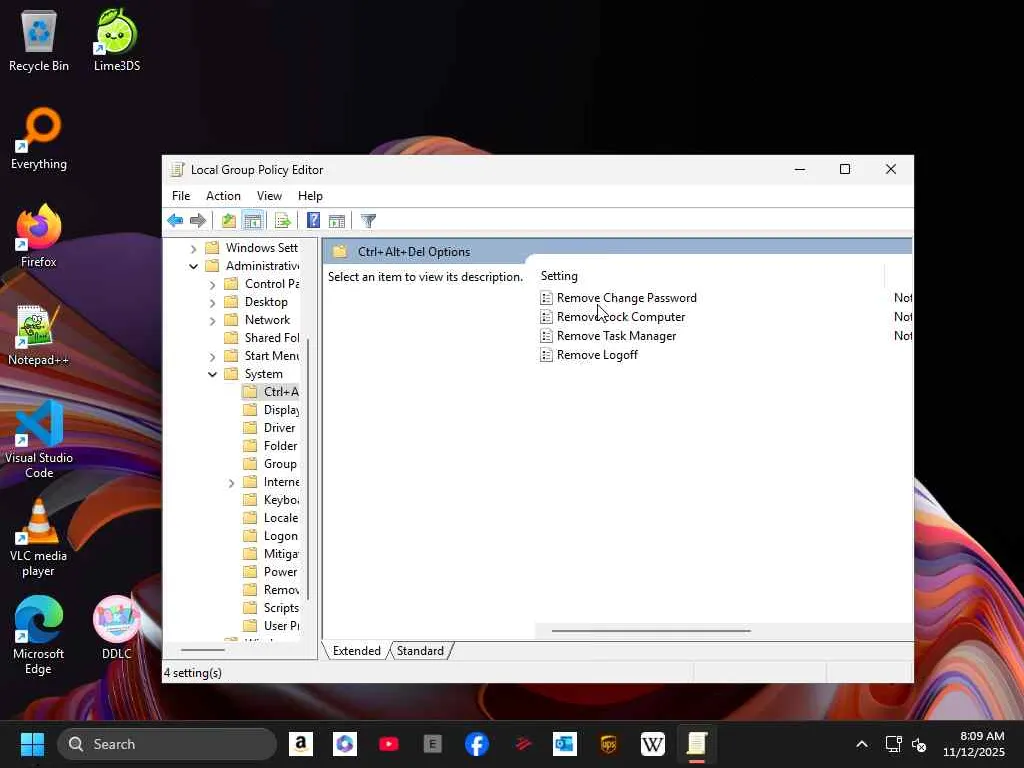This screenshot has width=1024, height=768.
Task: Select the Logon folder in tree
Action: (270, 536)
